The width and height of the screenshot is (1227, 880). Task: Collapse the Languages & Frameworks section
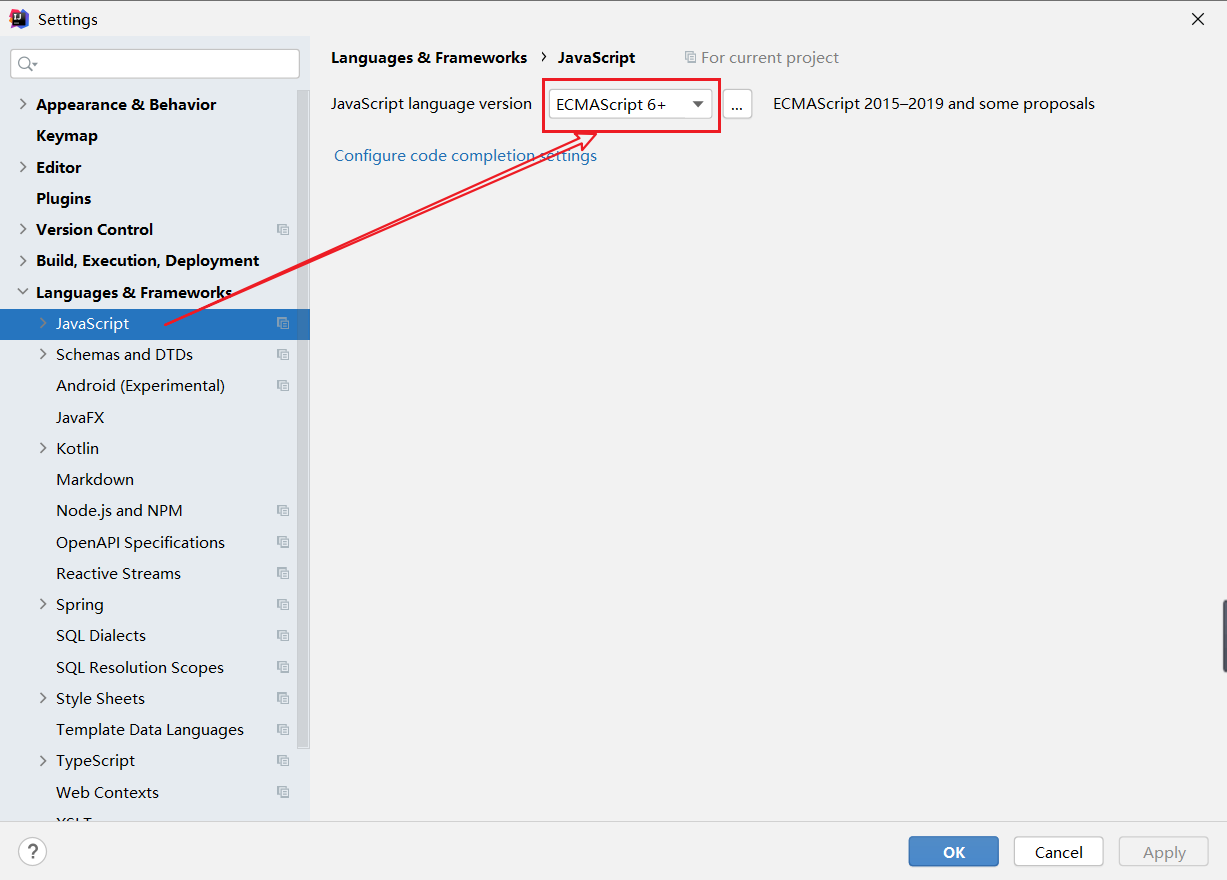(x=23, y=292)
